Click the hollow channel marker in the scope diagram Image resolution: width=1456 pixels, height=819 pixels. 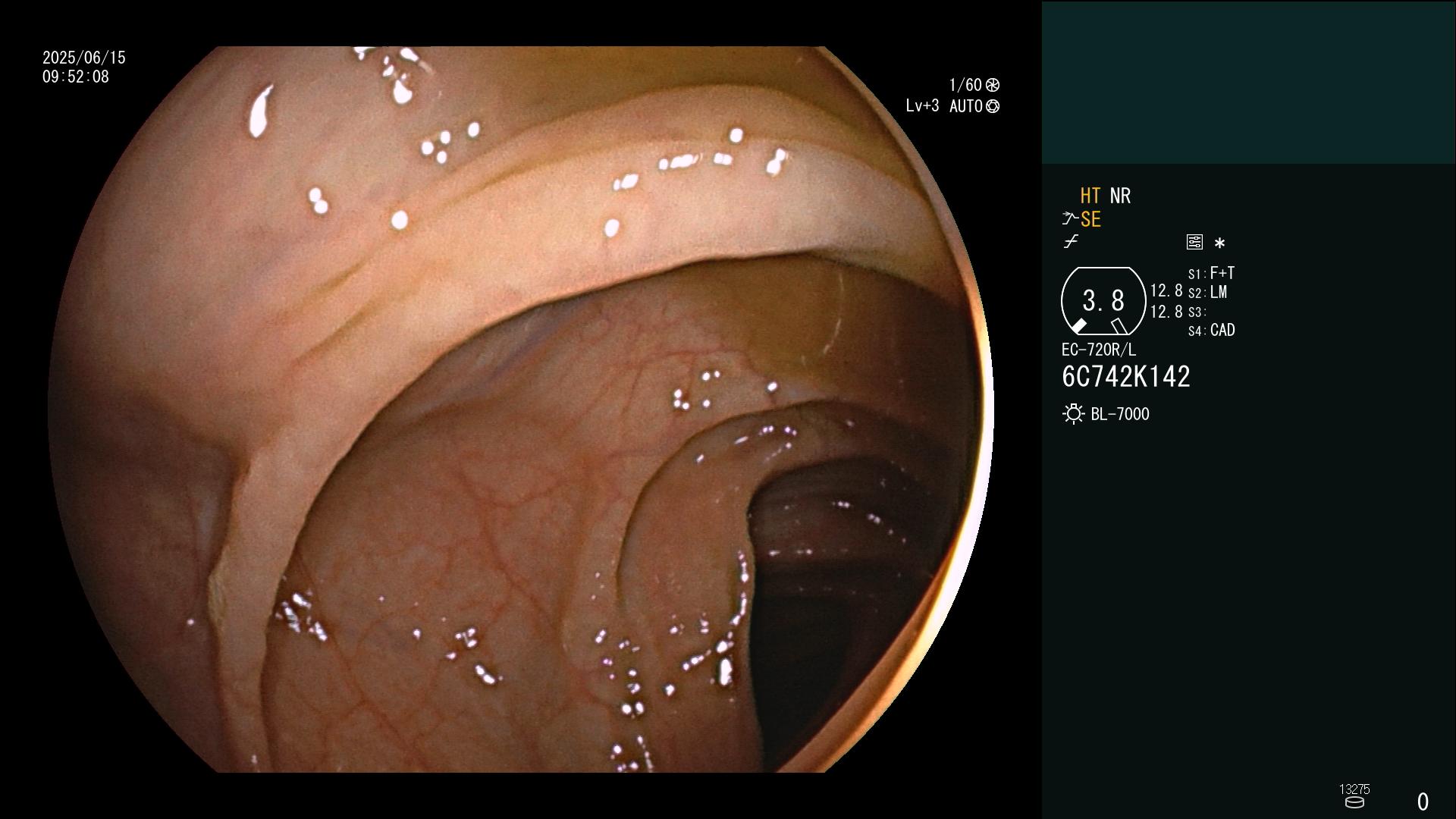coord(1119,326)
